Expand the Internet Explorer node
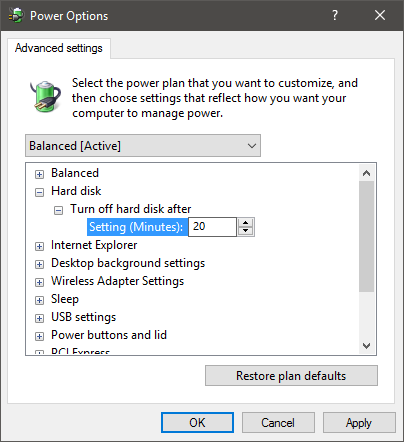The height and width of the screenshot is (442, 404). [39, 246]
